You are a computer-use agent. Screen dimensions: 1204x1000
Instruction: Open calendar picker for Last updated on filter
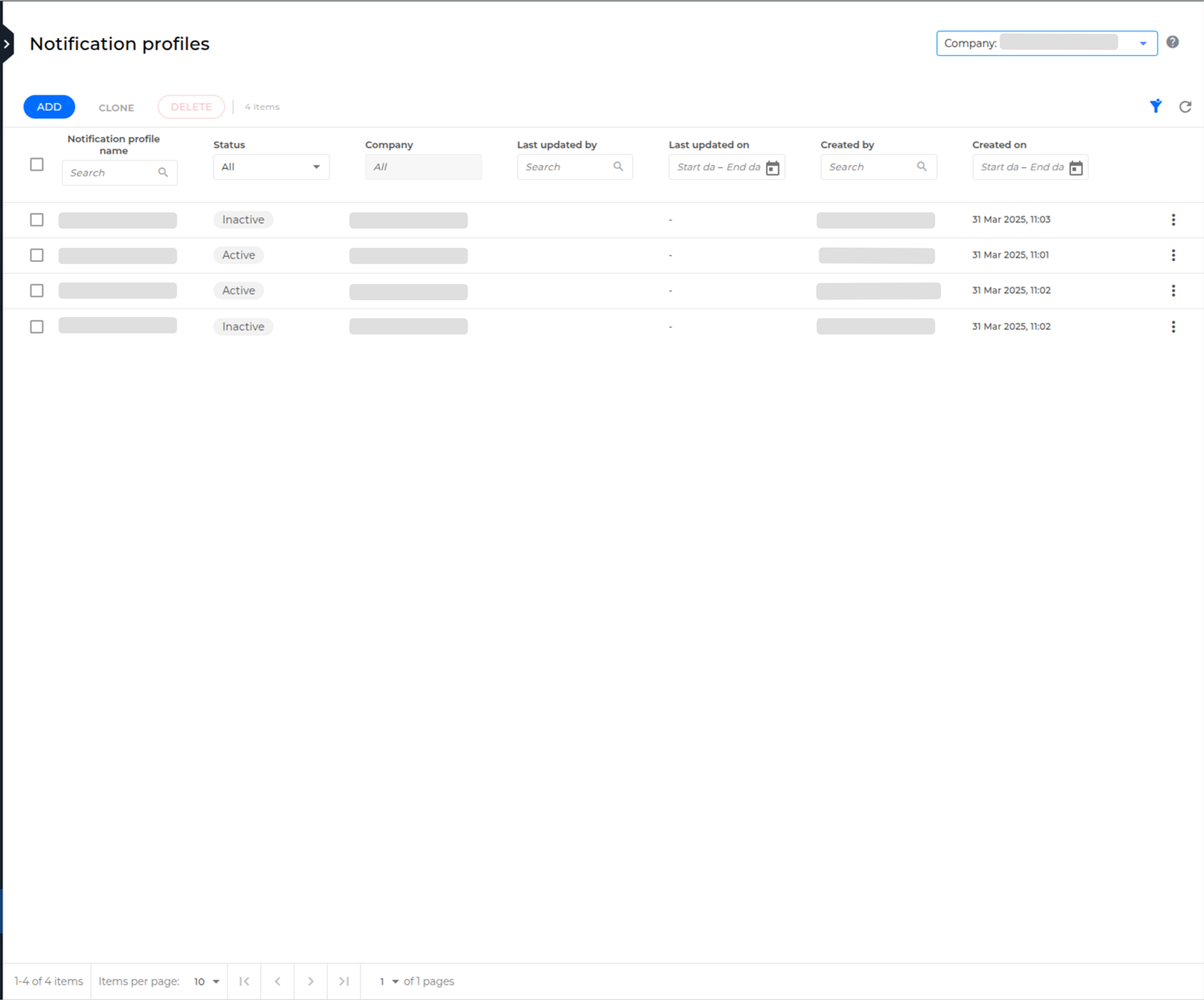click(x=772, y=167)
